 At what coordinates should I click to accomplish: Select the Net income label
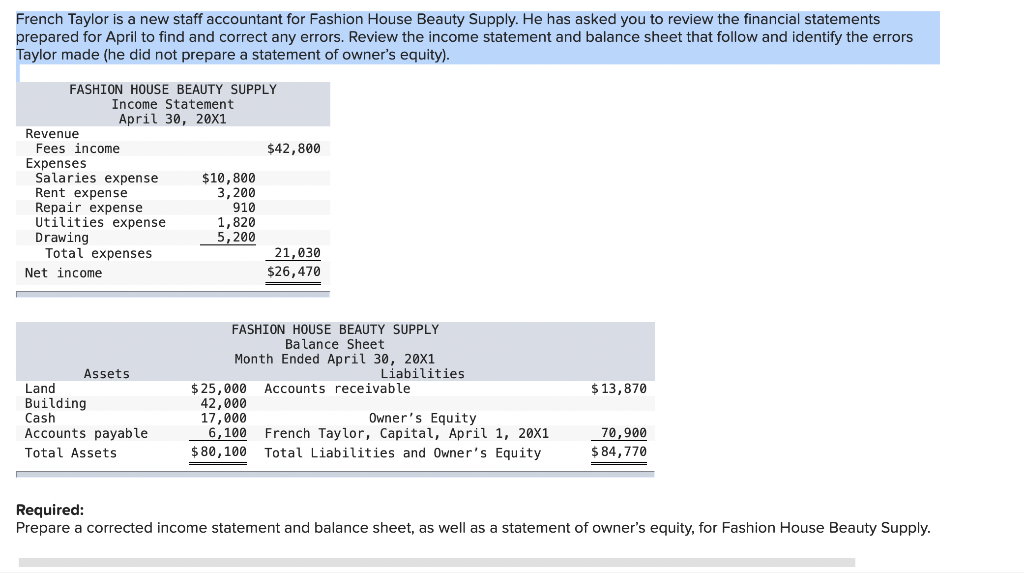[x=63, y=272]
